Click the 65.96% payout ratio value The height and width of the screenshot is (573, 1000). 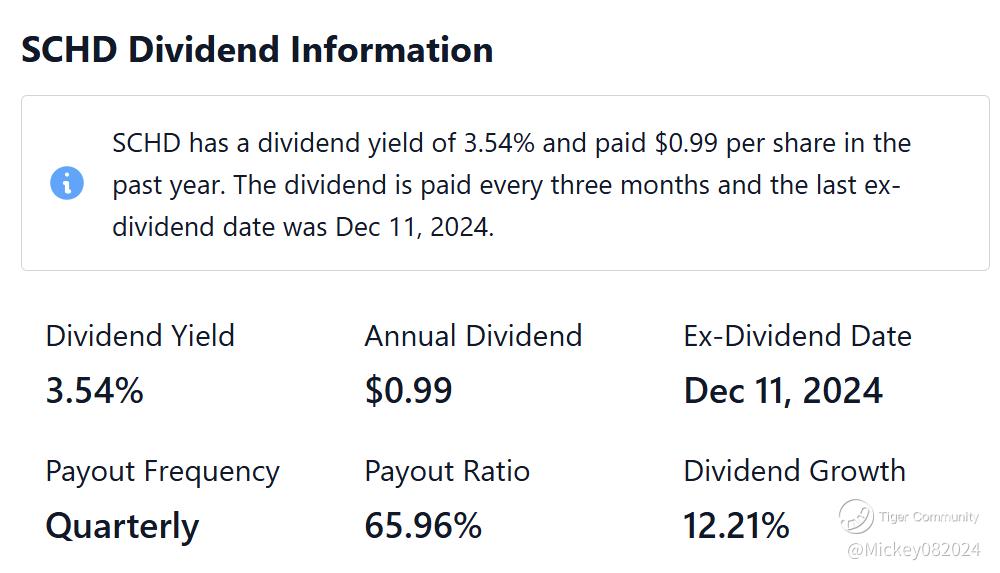click(x=423, y=526)
